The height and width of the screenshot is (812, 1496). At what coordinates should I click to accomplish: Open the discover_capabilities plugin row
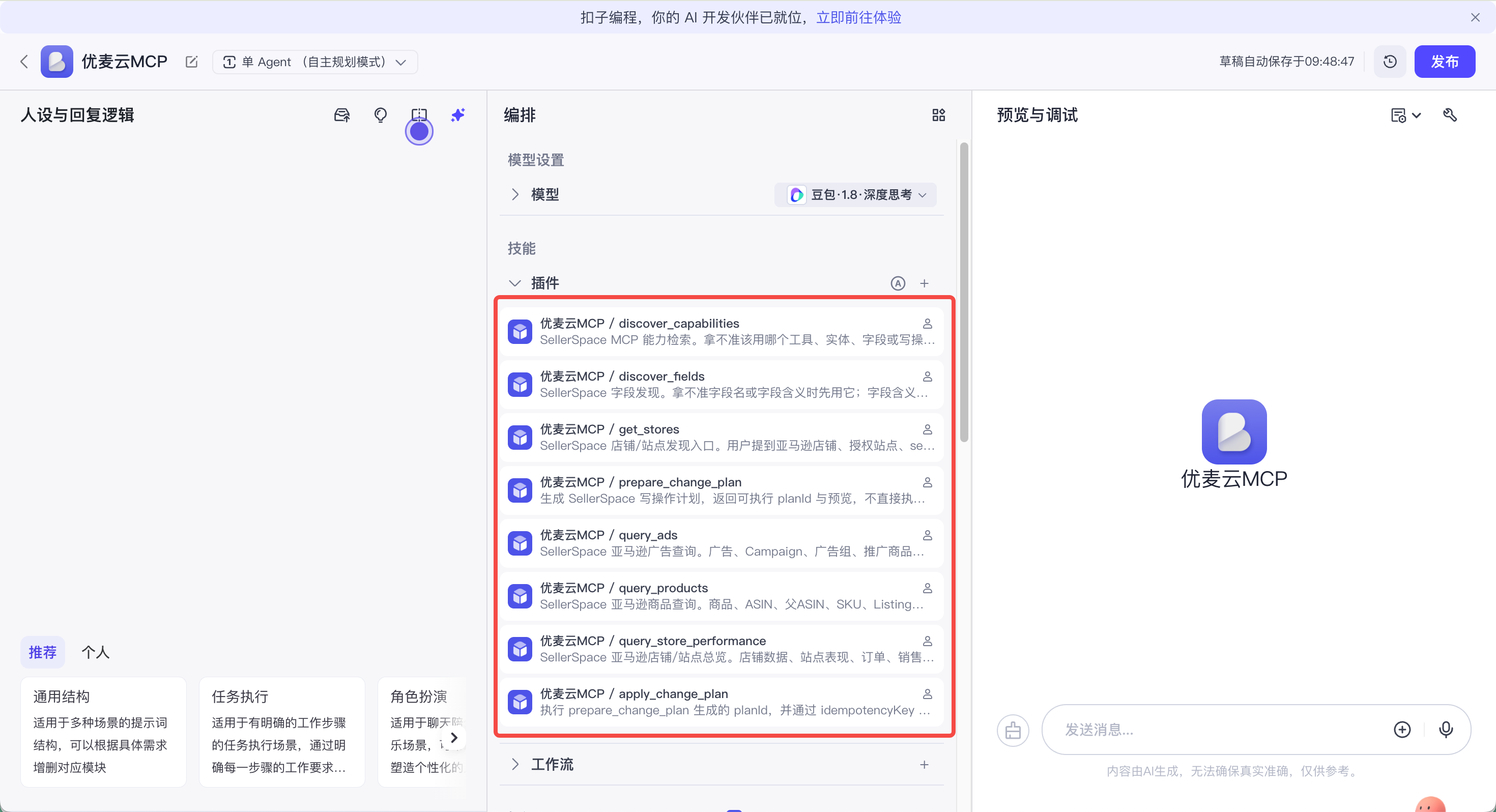click(722, 332)
